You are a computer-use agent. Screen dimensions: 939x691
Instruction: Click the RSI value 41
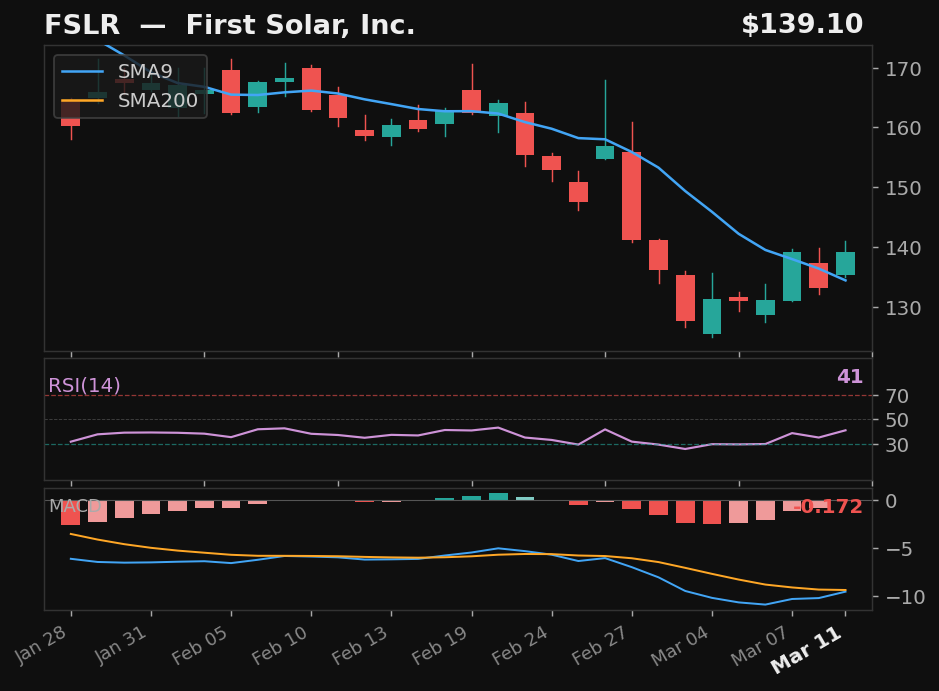pos(850,377)
